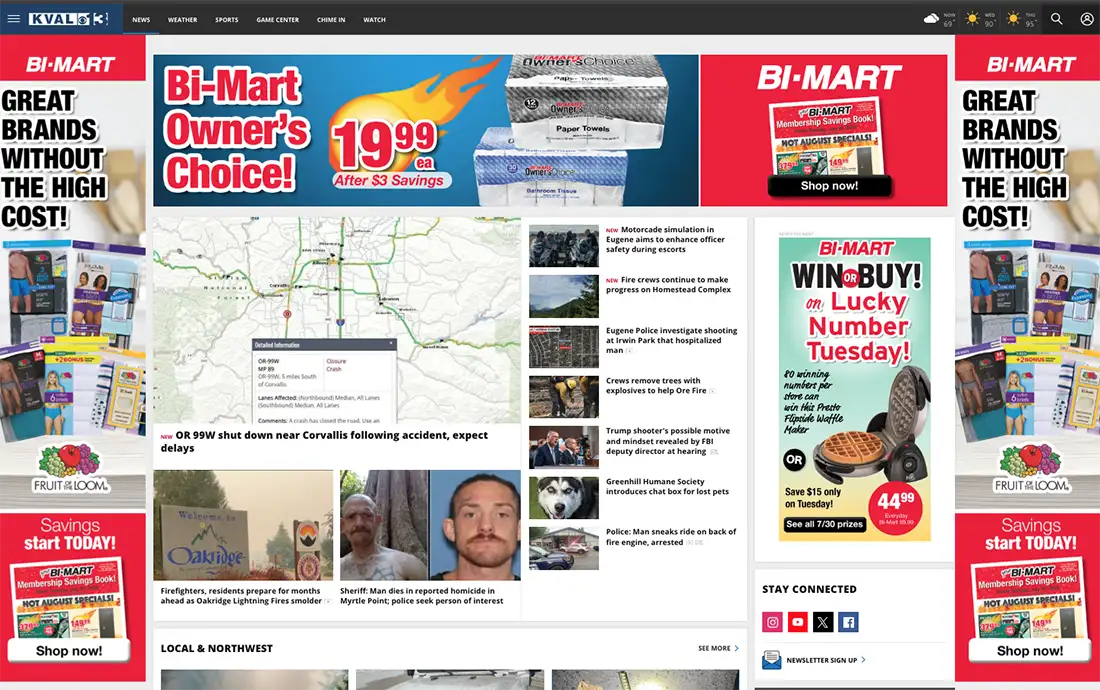Open the News menu
The image size is (1100, 690).
pyautogui.click(x=141, y=20)
